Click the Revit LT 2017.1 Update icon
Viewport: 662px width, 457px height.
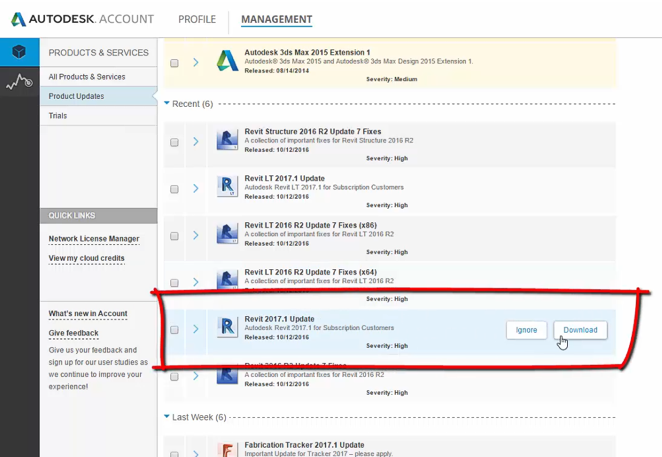[227, 186]
